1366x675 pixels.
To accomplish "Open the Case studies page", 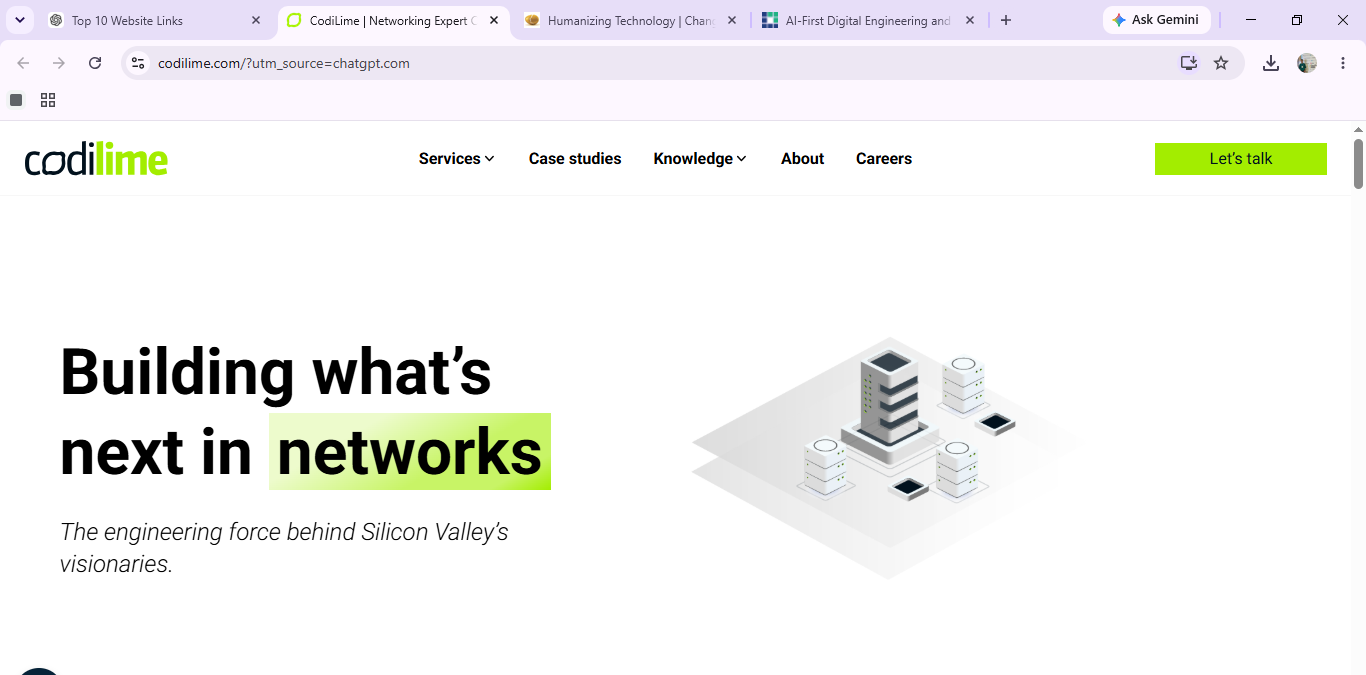I will [x=575, y=159].
